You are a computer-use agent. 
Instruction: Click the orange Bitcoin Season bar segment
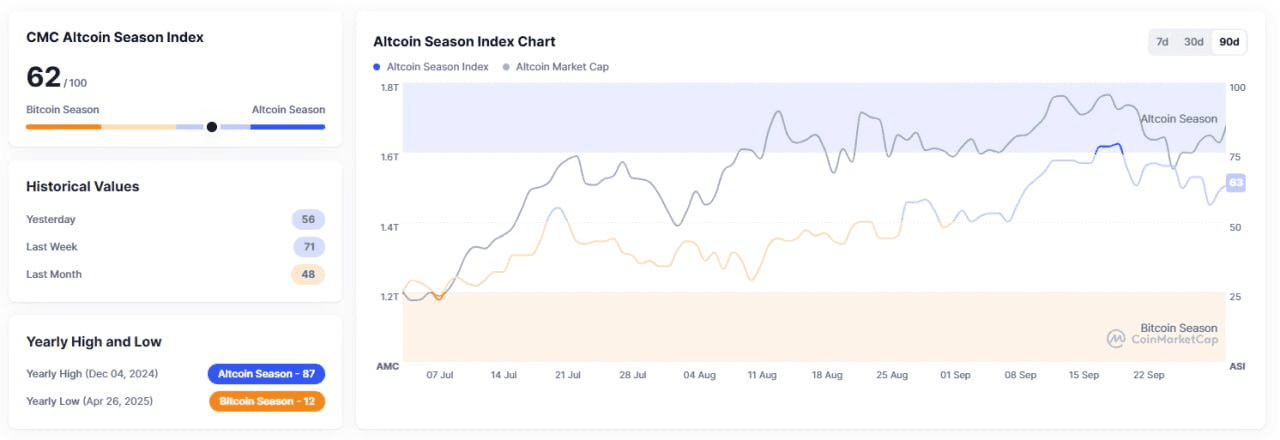pyautogui.click(x=63, y=127)
